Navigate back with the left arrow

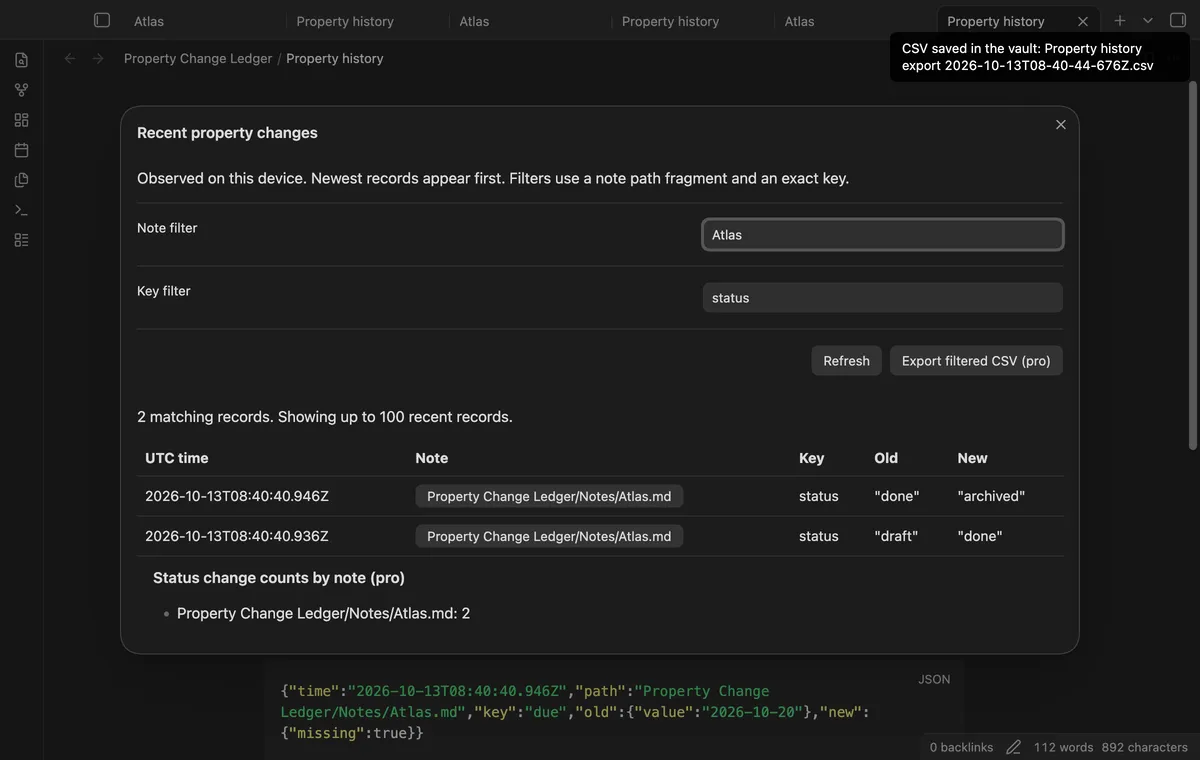pyautogui.click(x=70, y=58)
